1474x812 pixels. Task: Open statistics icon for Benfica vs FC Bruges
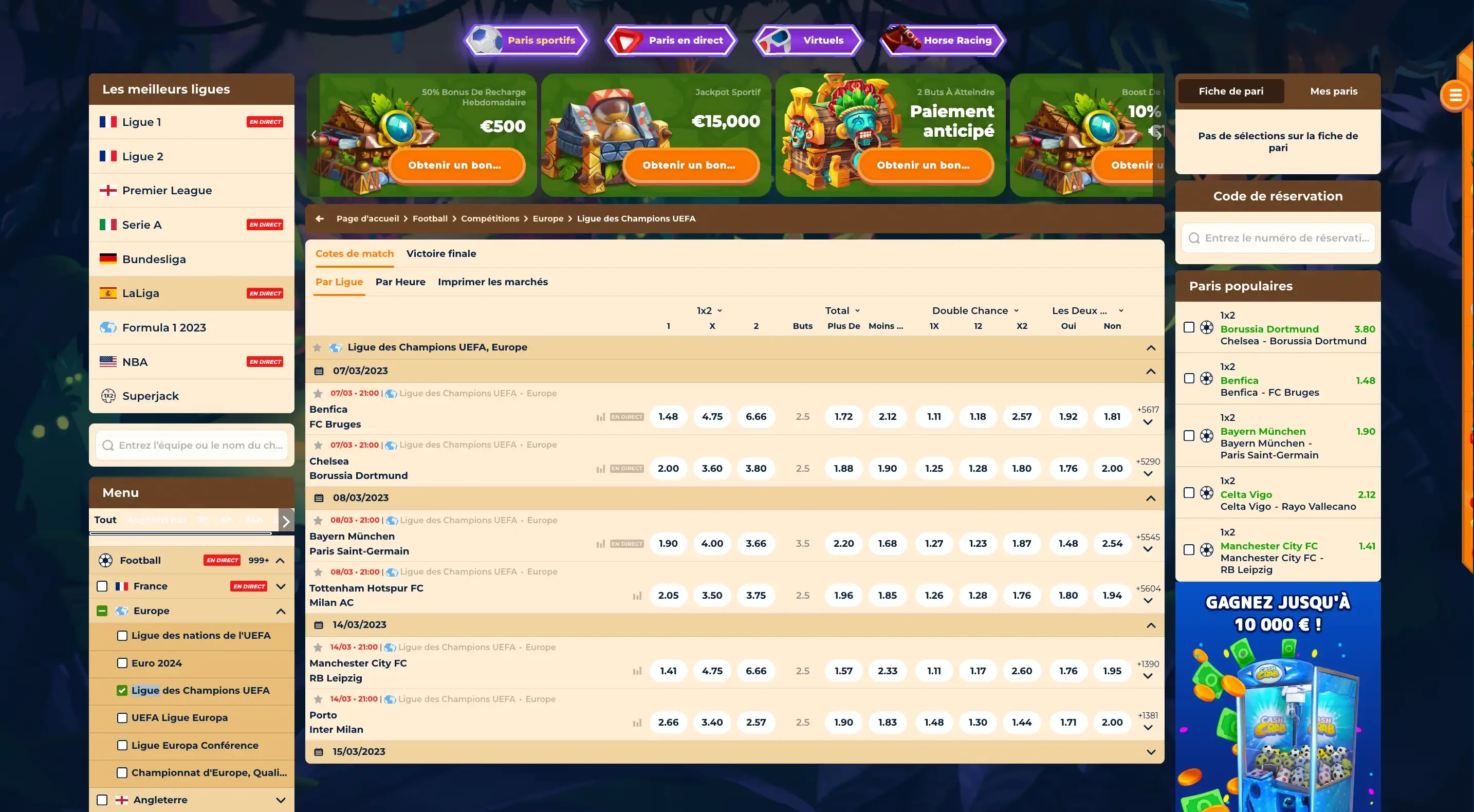[600, 417]
